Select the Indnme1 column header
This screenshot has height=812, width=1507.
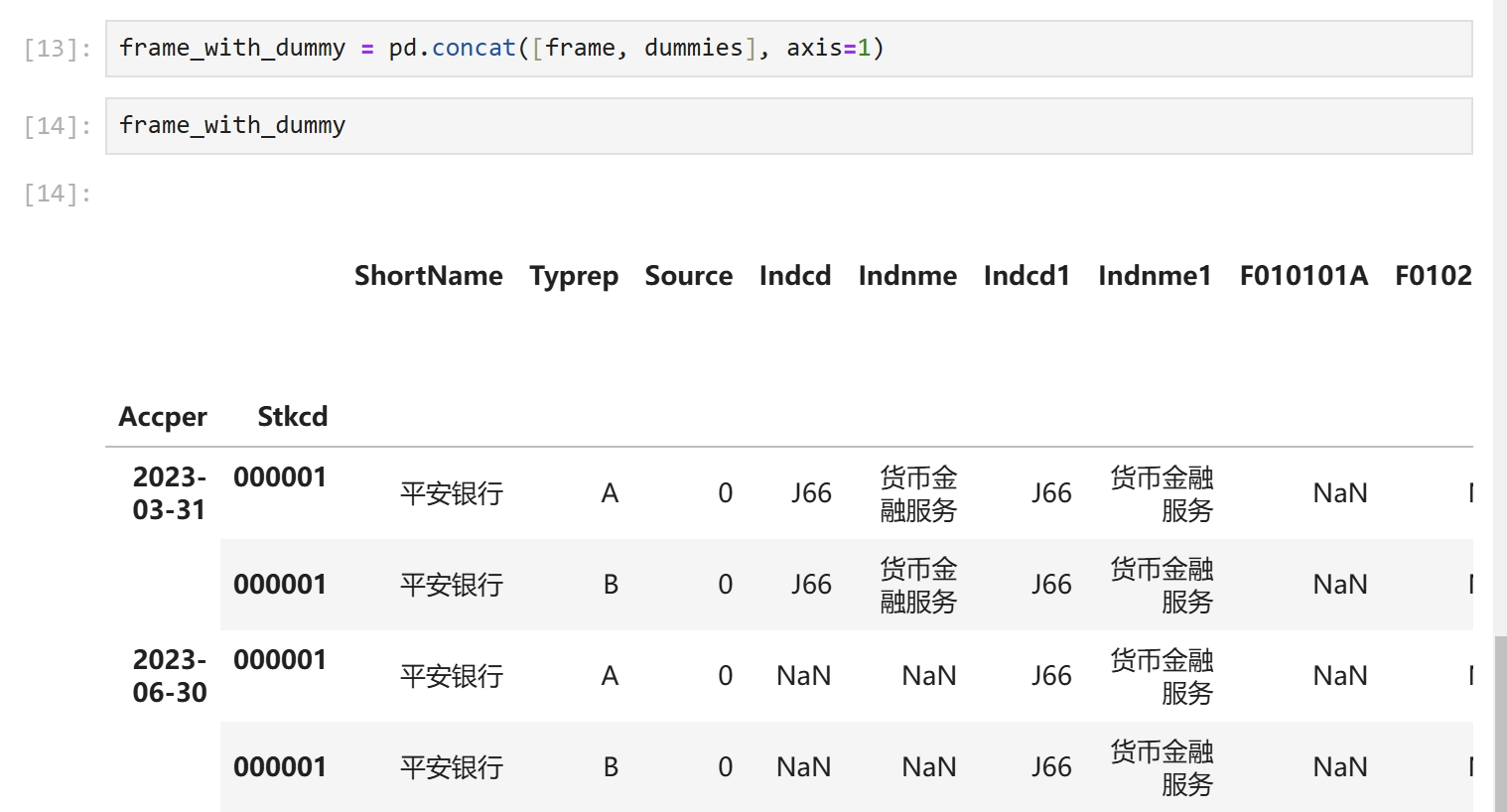point(1155,276)
